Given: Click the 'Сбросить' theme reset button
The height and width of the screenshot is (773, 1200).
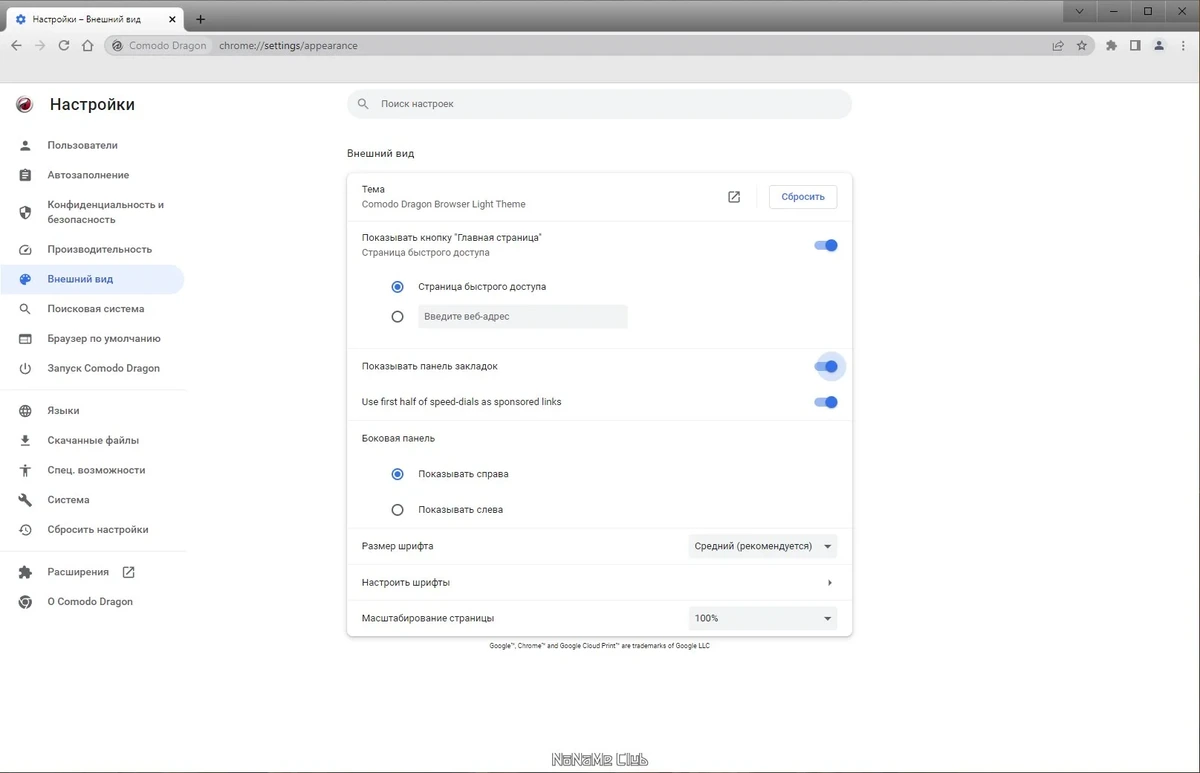Looking at the screenshot, I should click(x=803, y=197).
